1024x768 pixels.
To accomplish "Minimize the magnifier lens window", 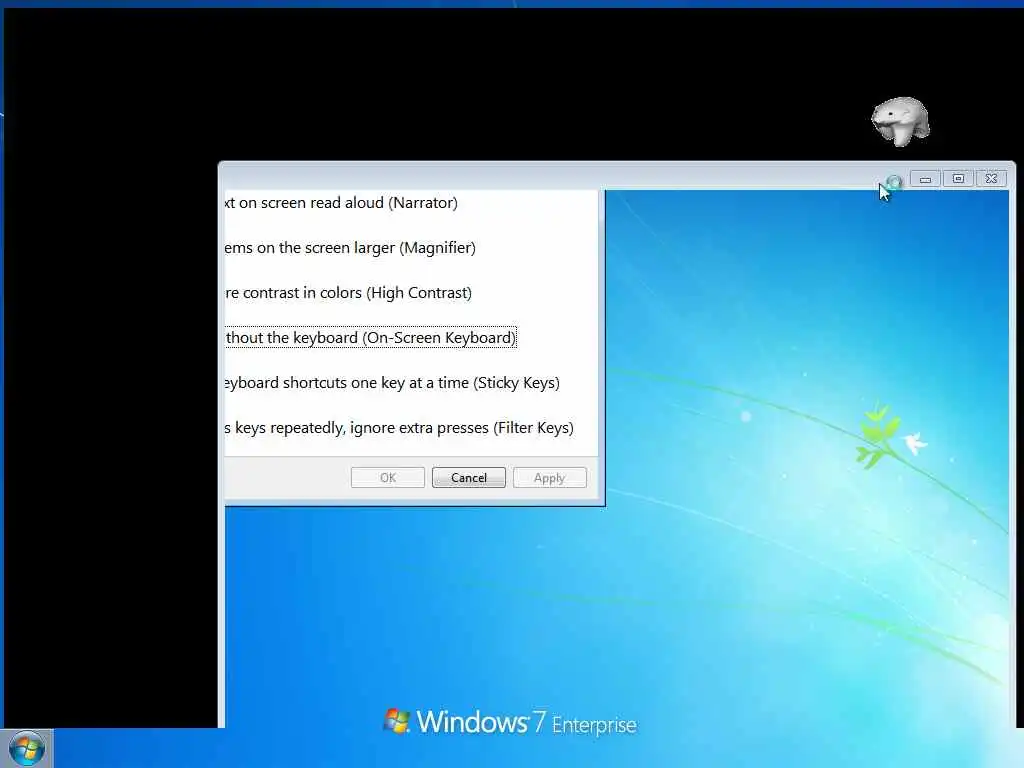I will click(925, 179).
